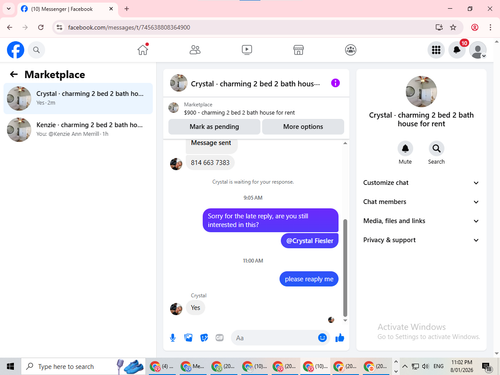Record a voice clip with microphone icon

(173, 338)
